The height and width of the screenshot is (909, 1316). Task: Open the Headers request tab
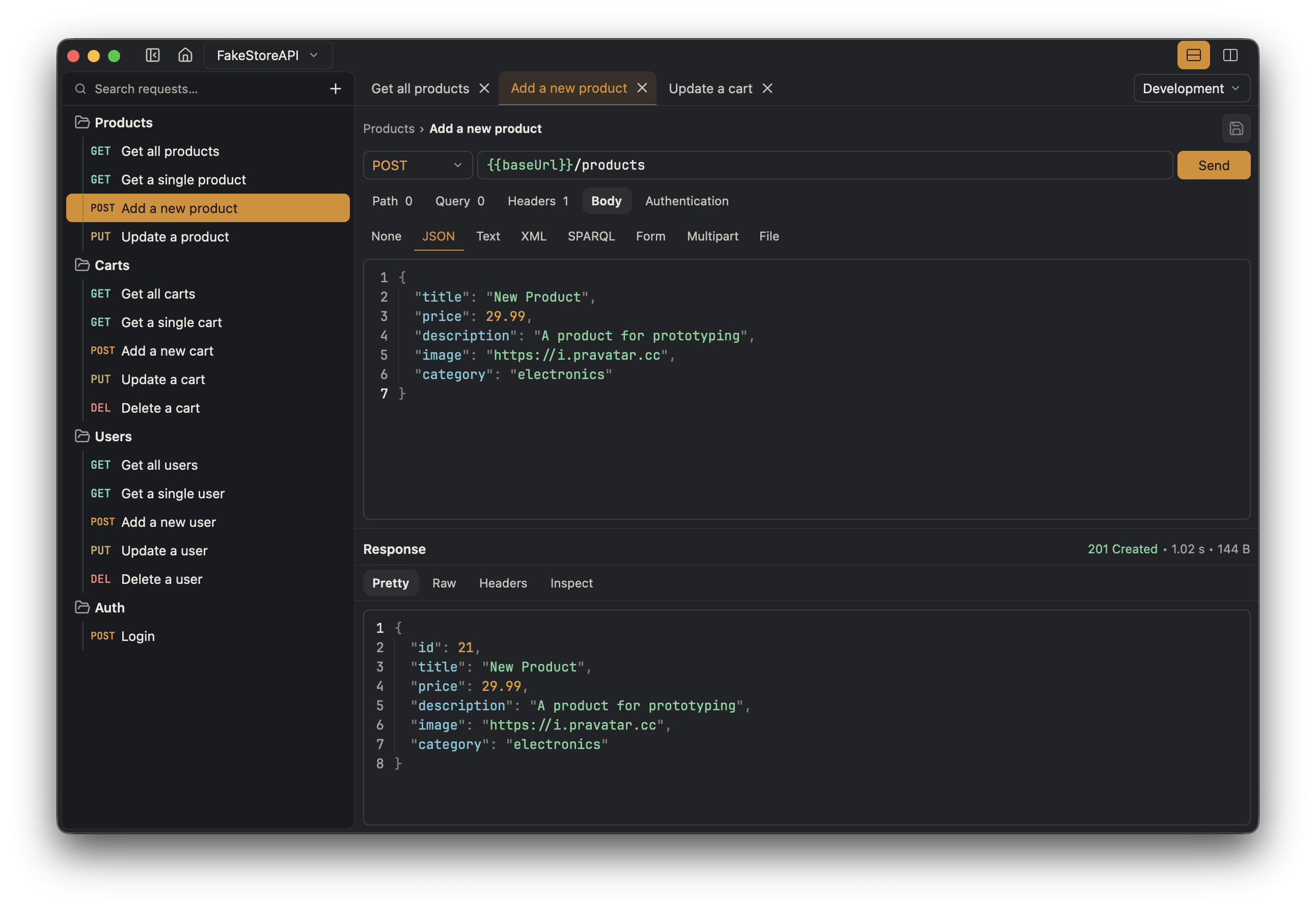click(x=537, y=201)
